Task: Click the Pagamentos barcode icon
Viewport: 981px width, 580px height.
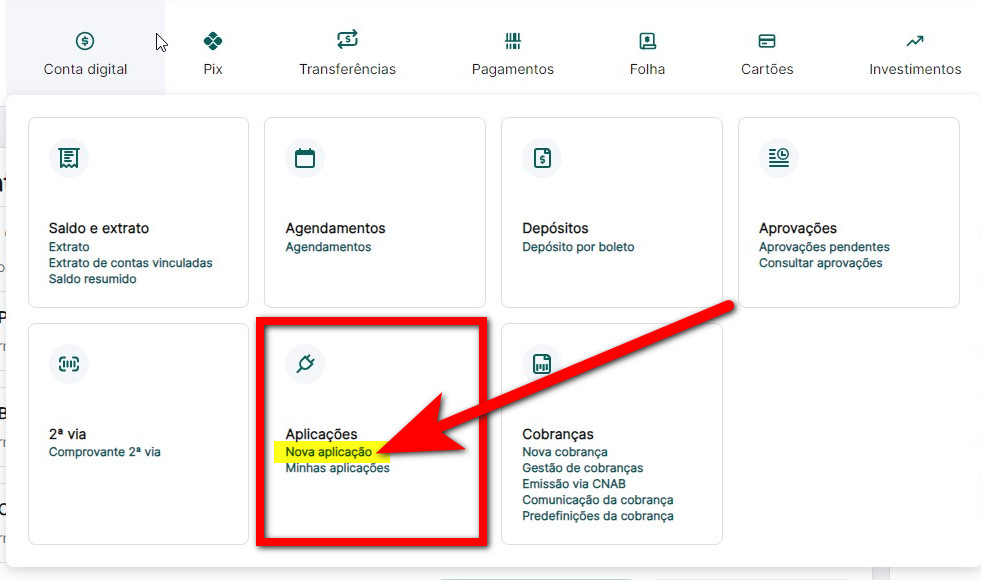Action: pos(512,41)
